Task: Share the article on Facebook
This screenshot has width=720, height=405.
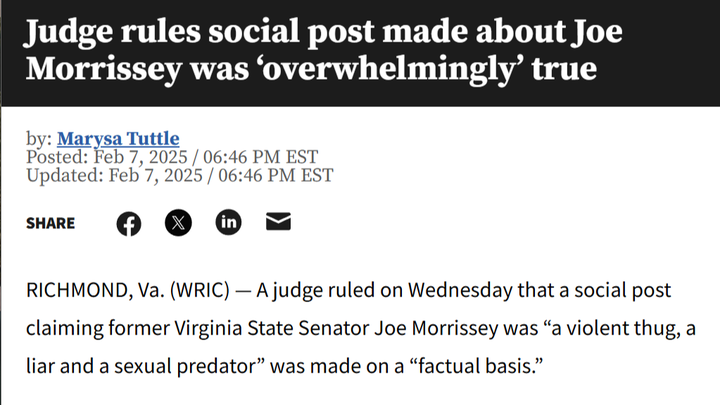Action: (x=129, y=223)
